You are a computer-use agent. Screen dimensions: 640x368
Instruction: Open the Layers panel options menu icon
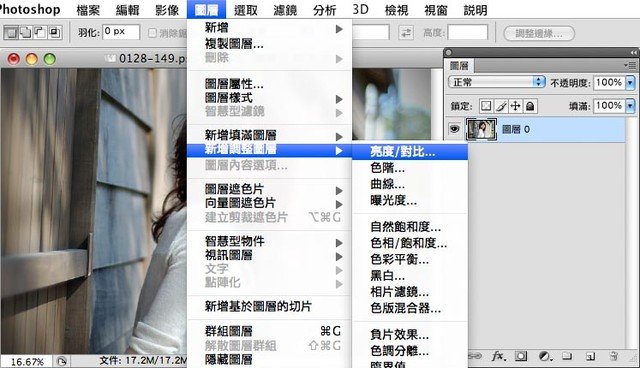tap(630, 65)
